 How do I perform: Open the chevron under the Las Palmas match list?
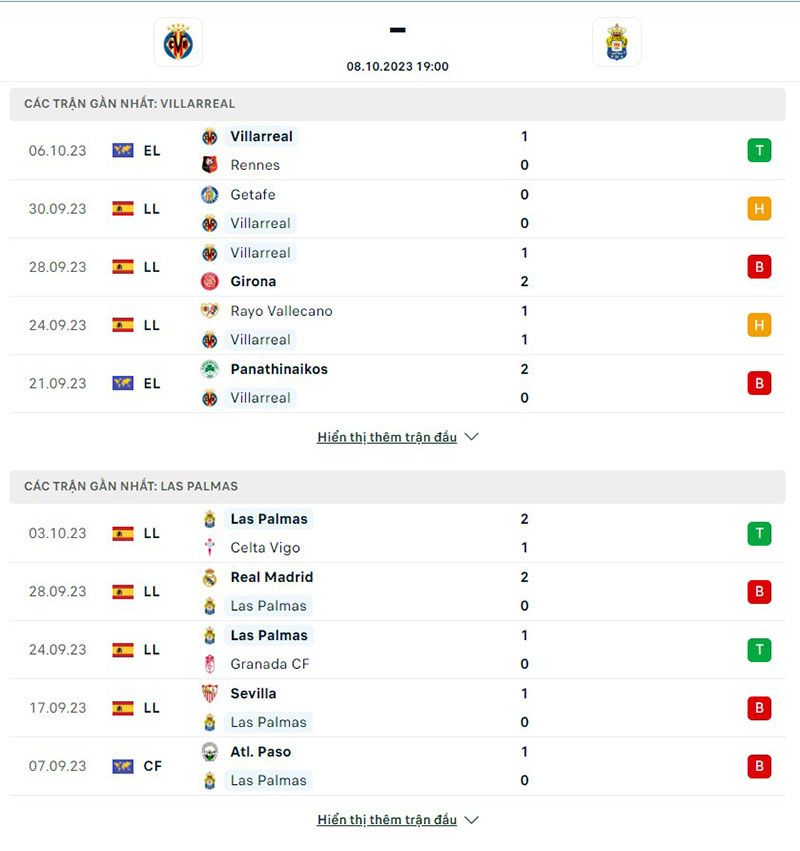pos(471,819)
